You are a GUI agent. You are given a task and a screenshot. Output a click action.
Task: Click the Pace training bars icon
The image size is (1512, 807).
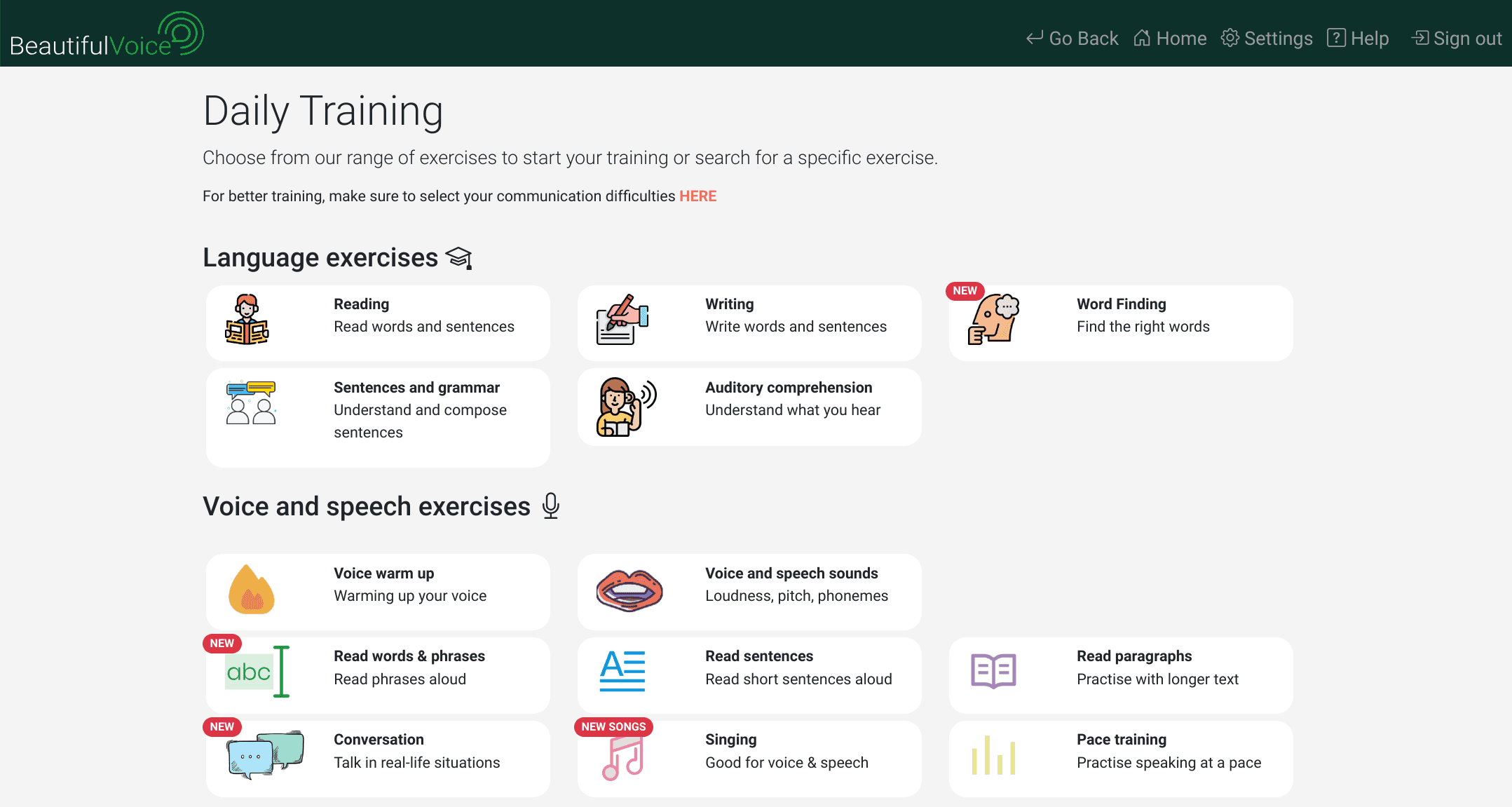point(993,756)
